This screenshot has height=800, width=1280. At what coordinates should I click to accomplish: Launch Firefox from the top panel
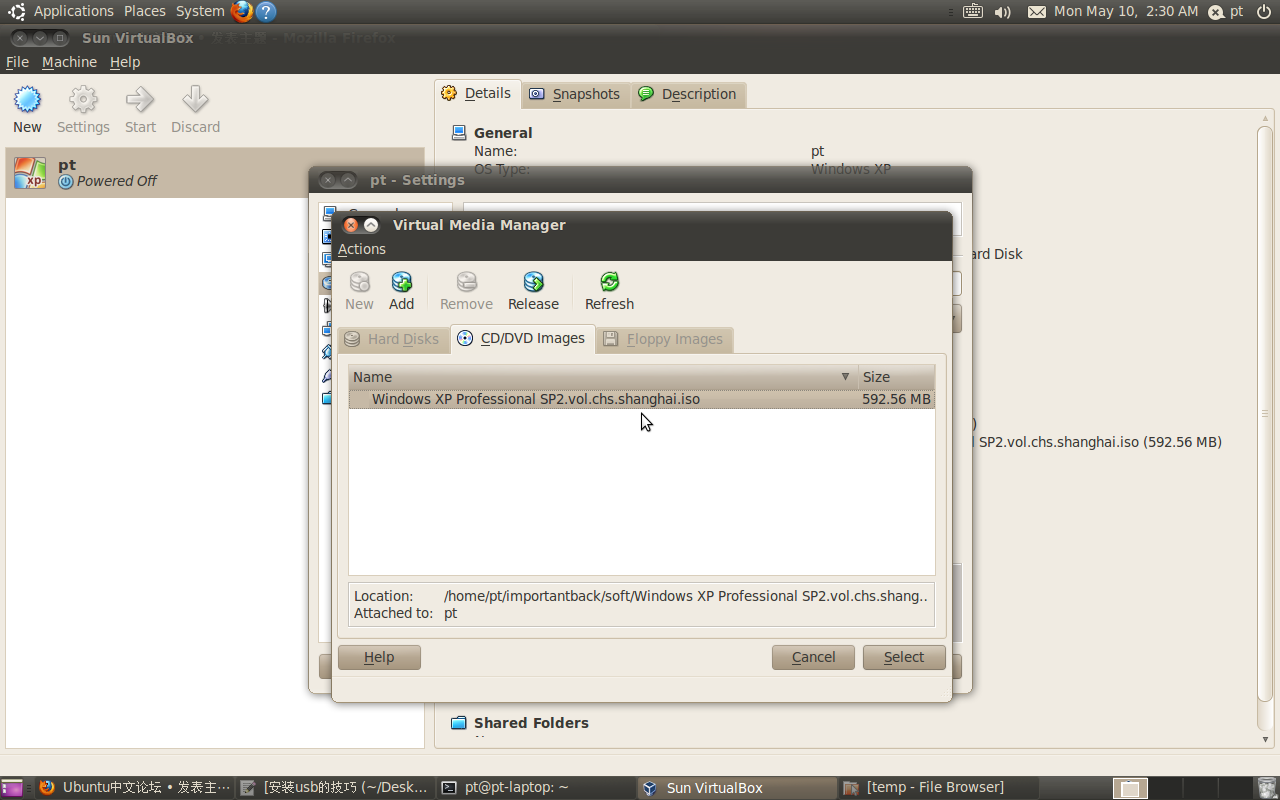241,11
